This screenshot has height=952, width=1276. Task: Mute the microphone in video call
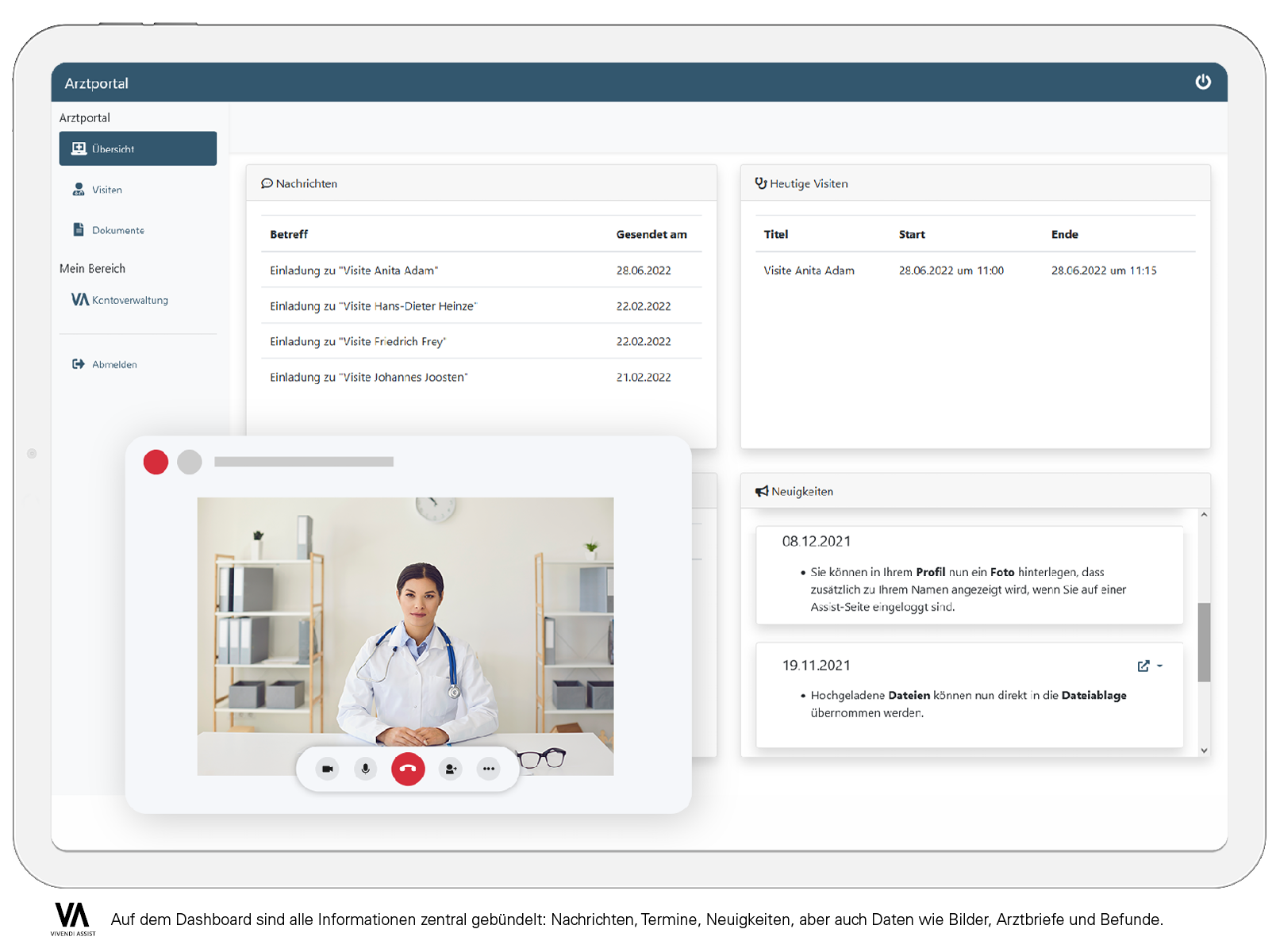click(366, 769)
